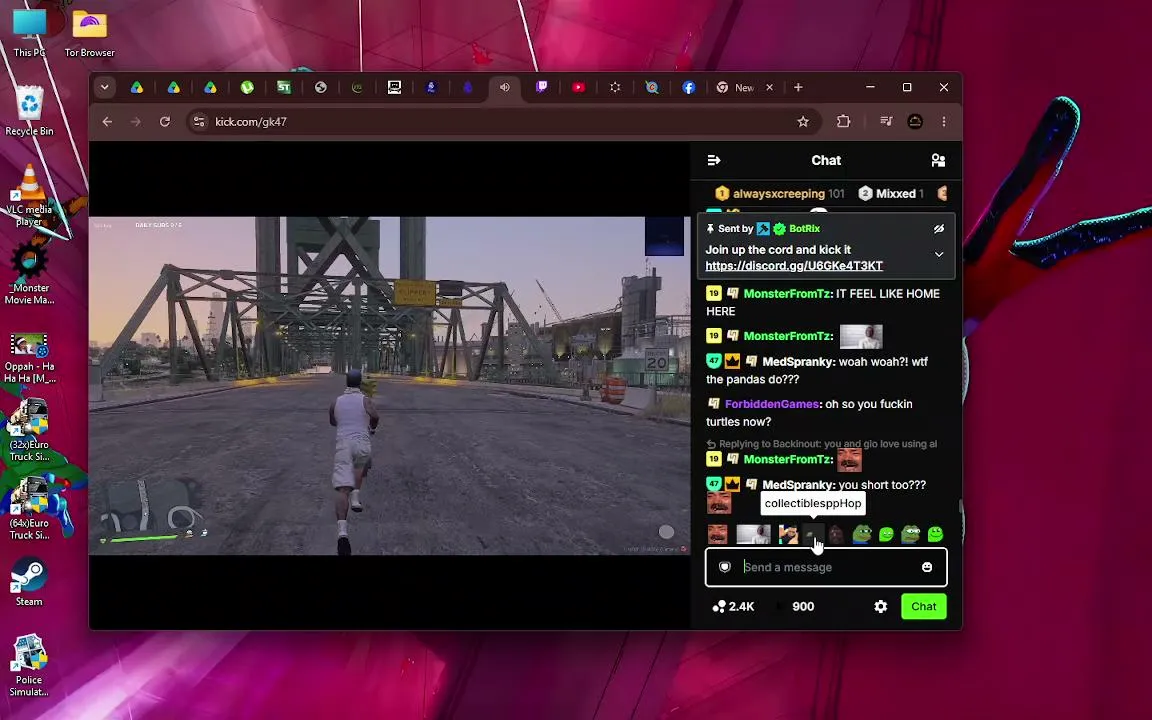Open Mixxed gifter entry

pyautogui.click(x=890, y=193)
